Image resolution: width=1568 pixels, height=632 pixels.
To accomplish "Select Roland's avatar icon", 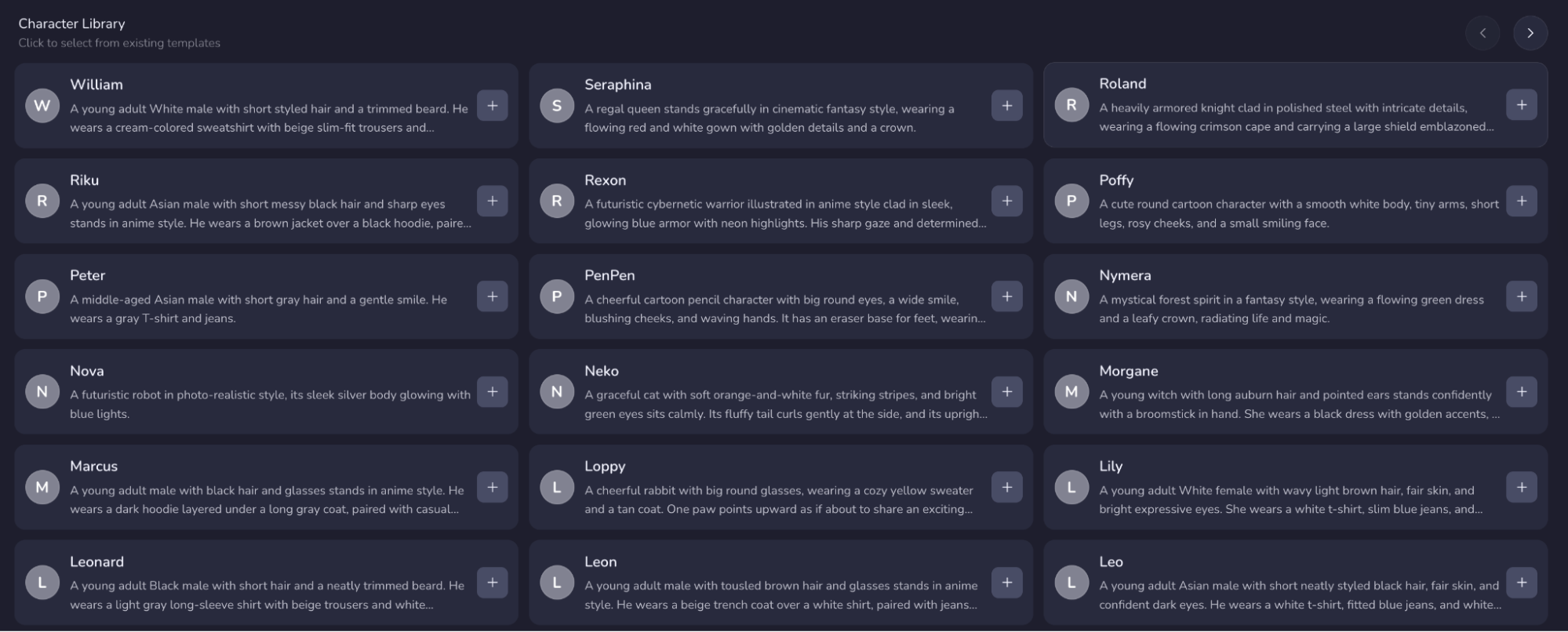I will (x=1071, y=104).
